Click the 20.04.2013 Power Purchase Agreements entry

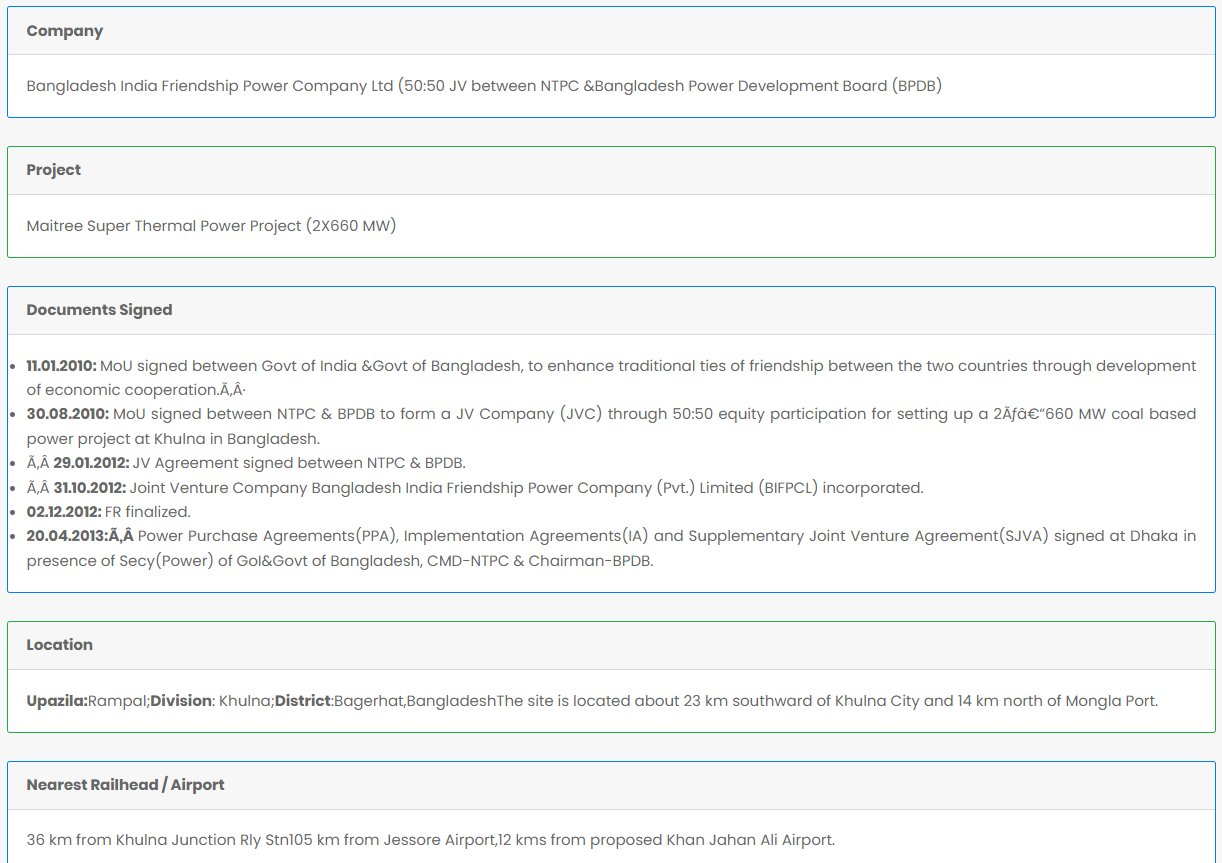(611, 549)
